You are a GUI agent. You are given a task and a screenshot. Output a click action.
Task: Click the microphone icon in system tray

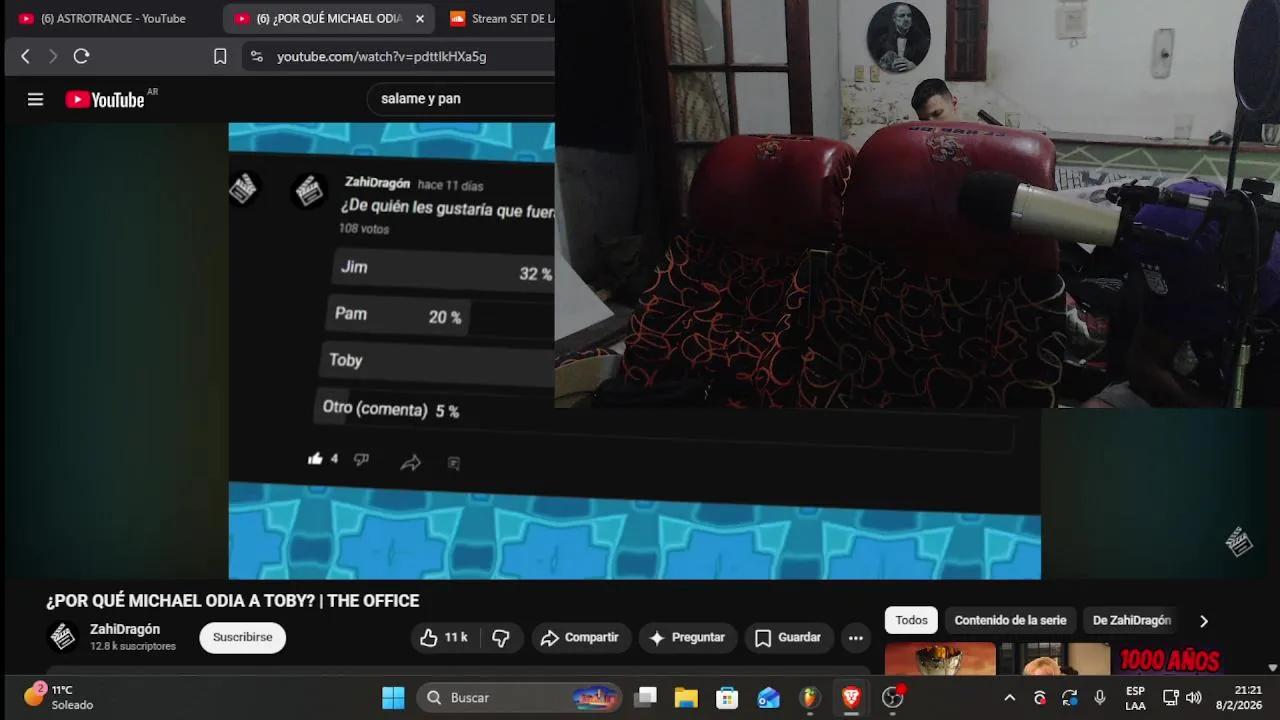click(1100, 697)
